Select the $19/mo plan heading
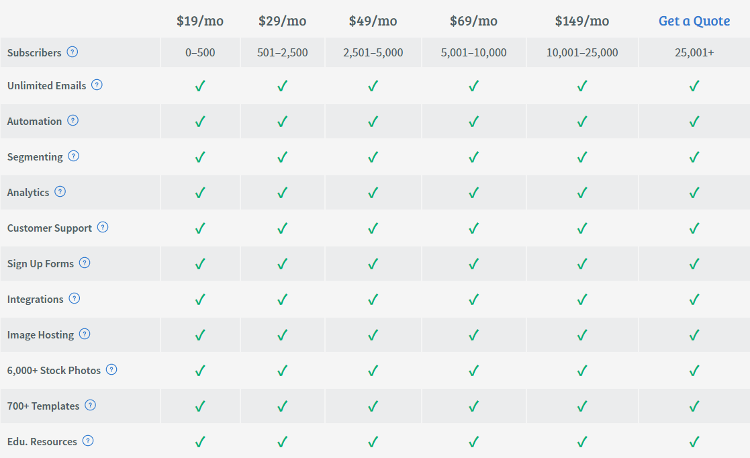The image size is (750, 458). 200,21
